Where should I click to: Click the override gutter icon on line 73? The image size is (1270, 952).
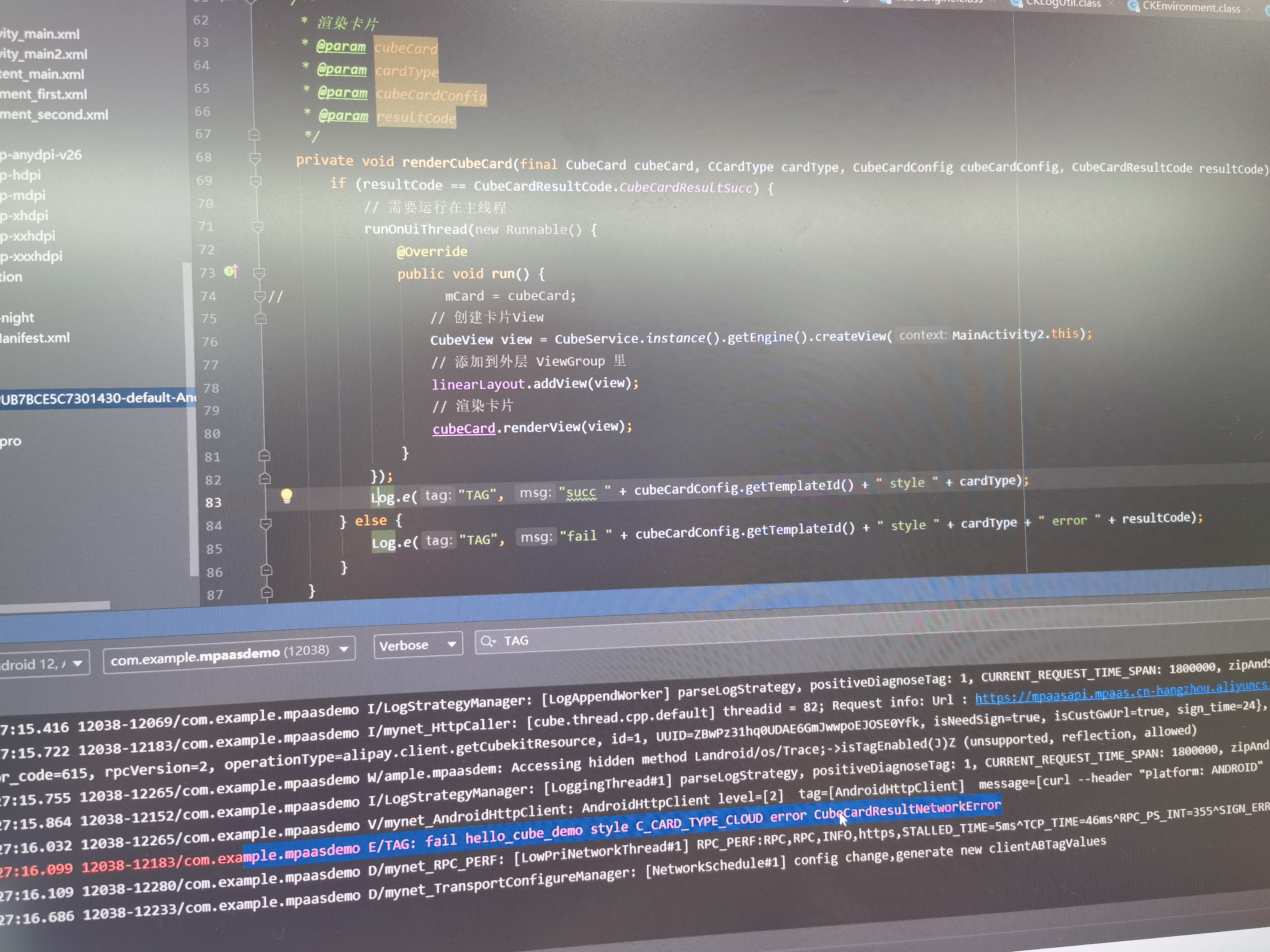point(231,271)
